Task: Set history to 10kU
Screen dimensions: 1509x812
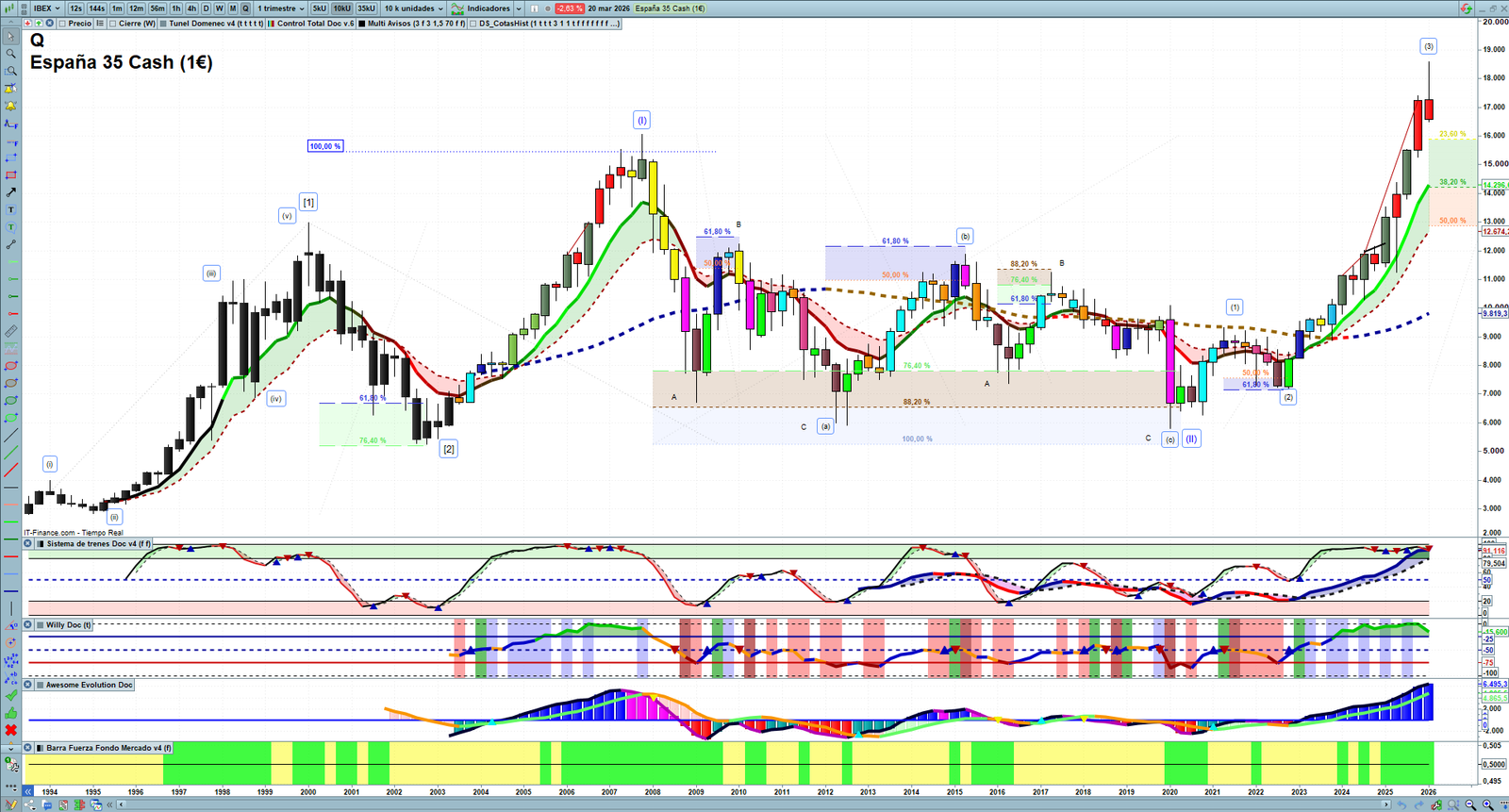Action: [x=341, y=8]
